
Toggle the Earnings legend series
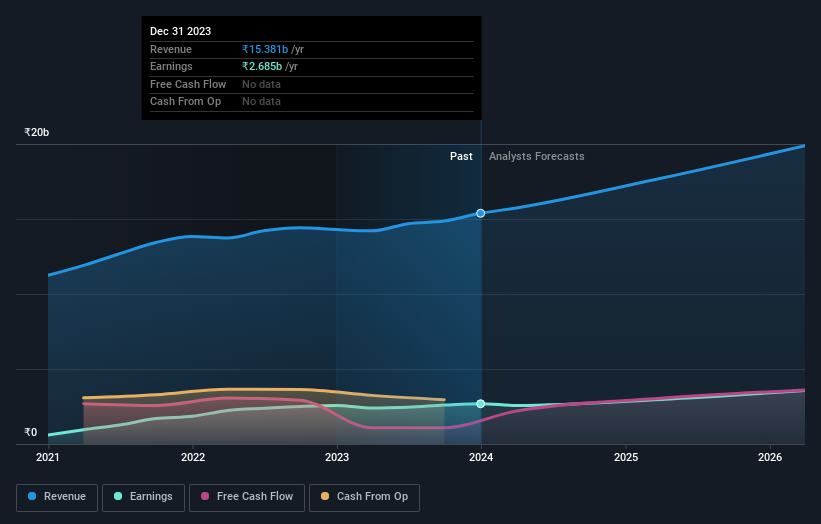[143, 497]
